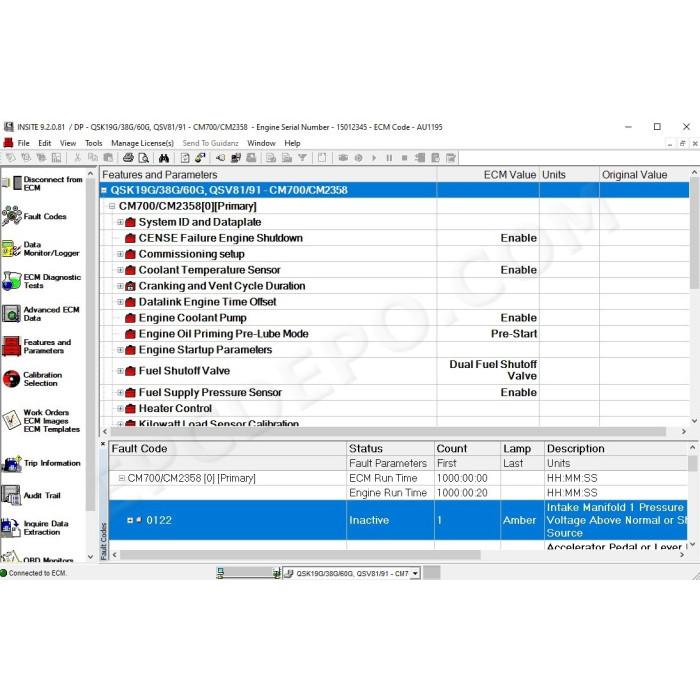Select Engine Oil Priming Pre-Lube Mode row
This screenshot has width=700, height=700.
tap(395, 333)
